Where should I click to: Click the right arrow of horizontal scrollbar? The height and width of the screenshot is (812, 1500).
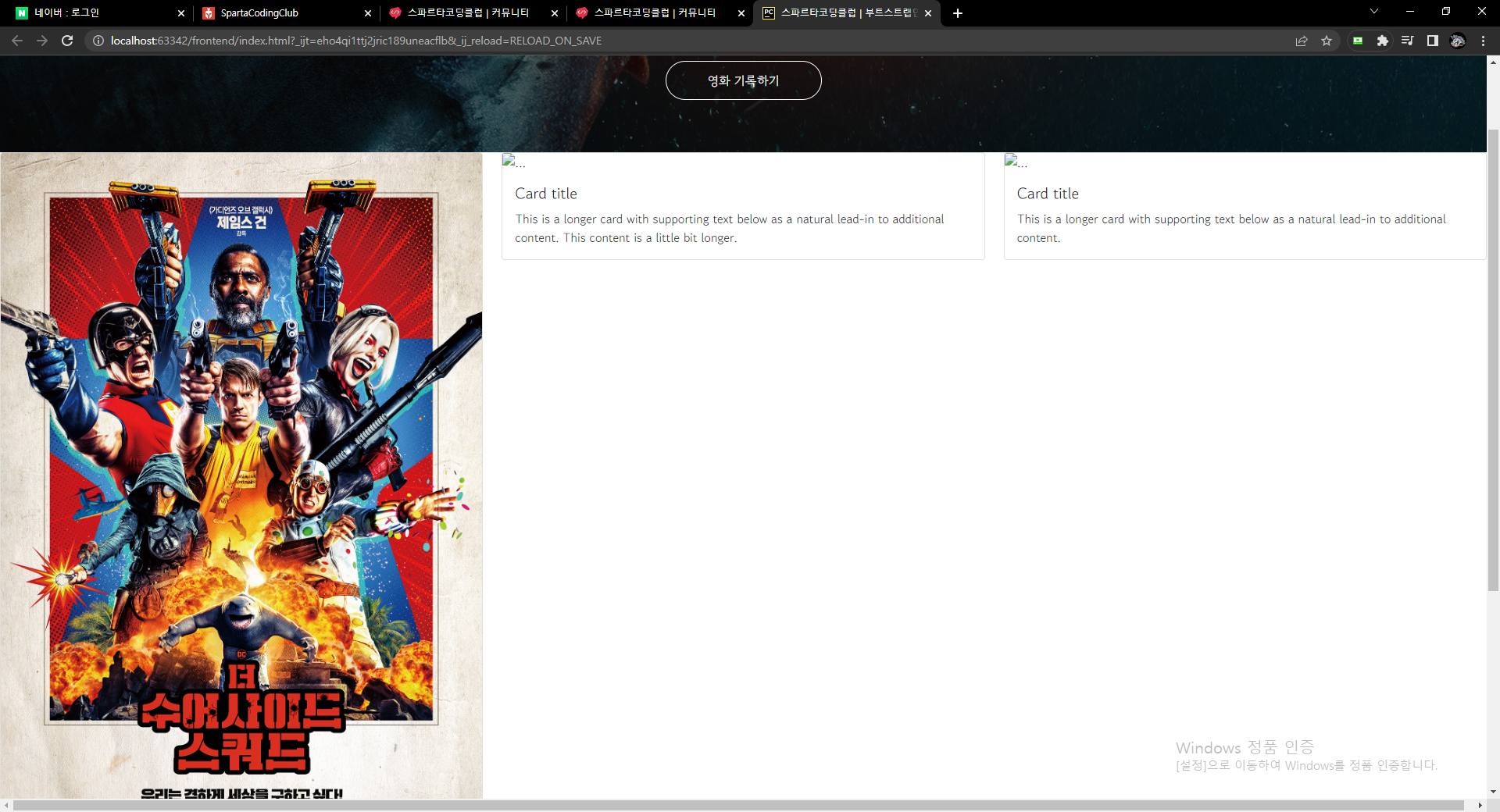pyautogui.click(x=1480, y=805)
